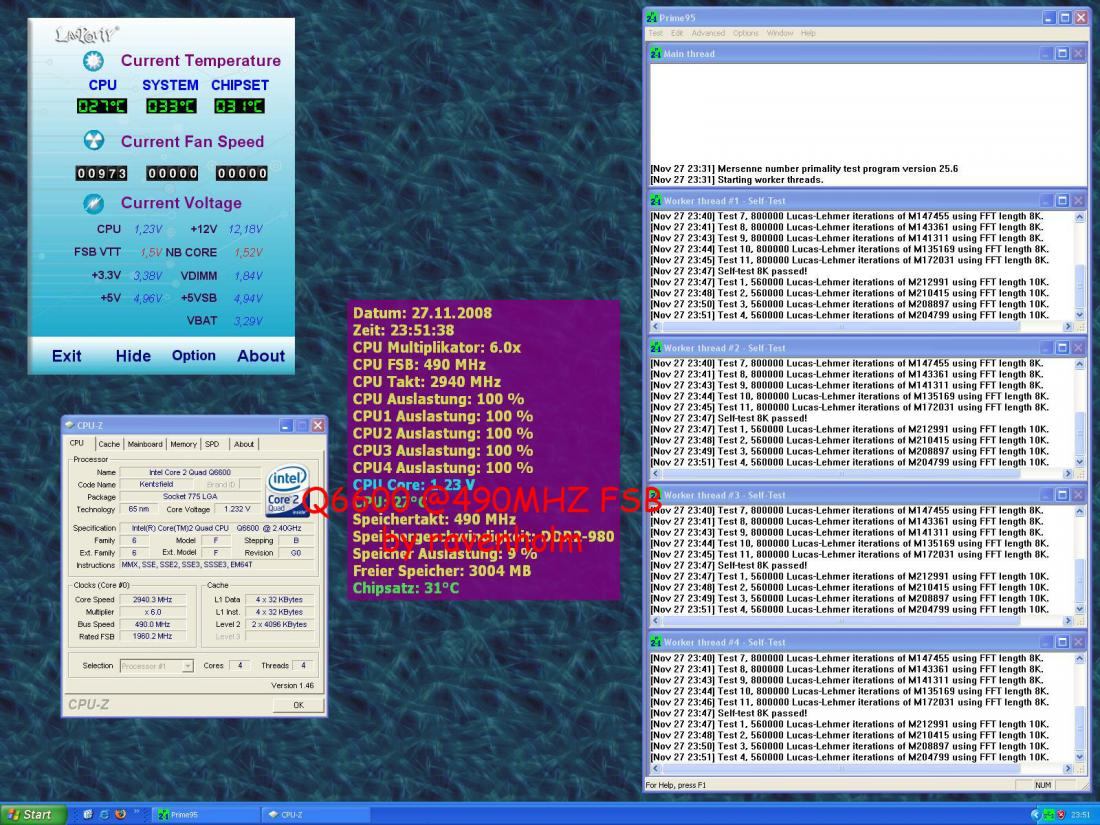Click 'Starting worker threads.' line in Main thread
The height and width of the screenshot is (825, 1100).
(x=737, y=180)
